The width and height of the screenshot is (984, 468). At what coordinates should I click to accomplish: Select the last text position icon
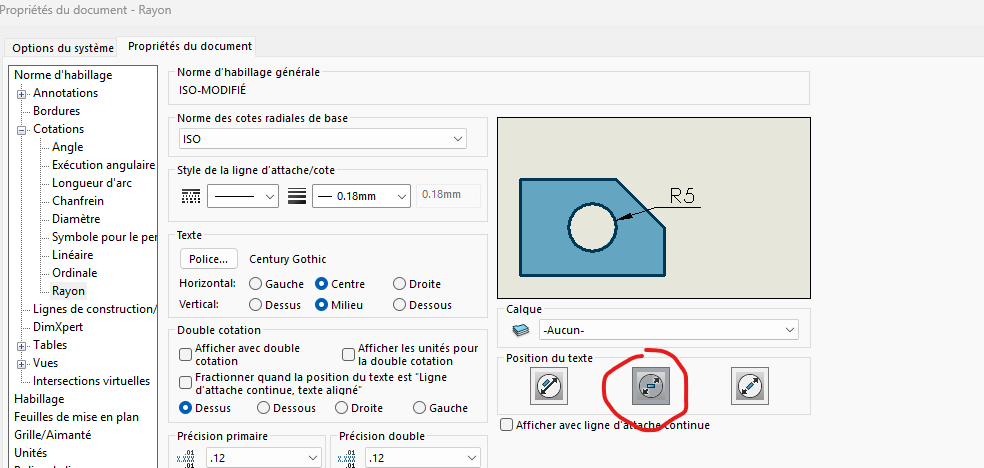pyautogui.click(x=750, y=385)
